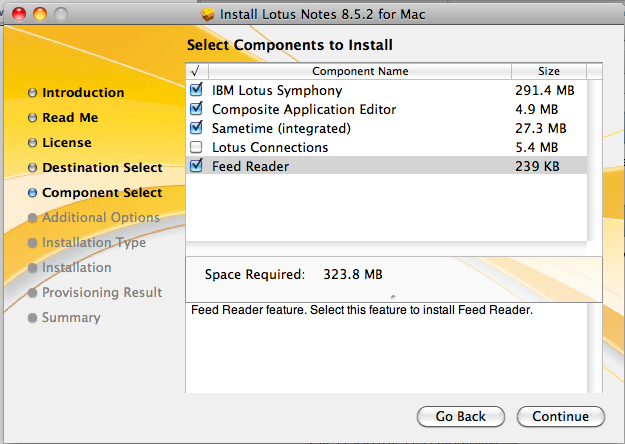625x444 pixels.
Task: Click the Destination Select step label
Action: [x=102, y=167]
